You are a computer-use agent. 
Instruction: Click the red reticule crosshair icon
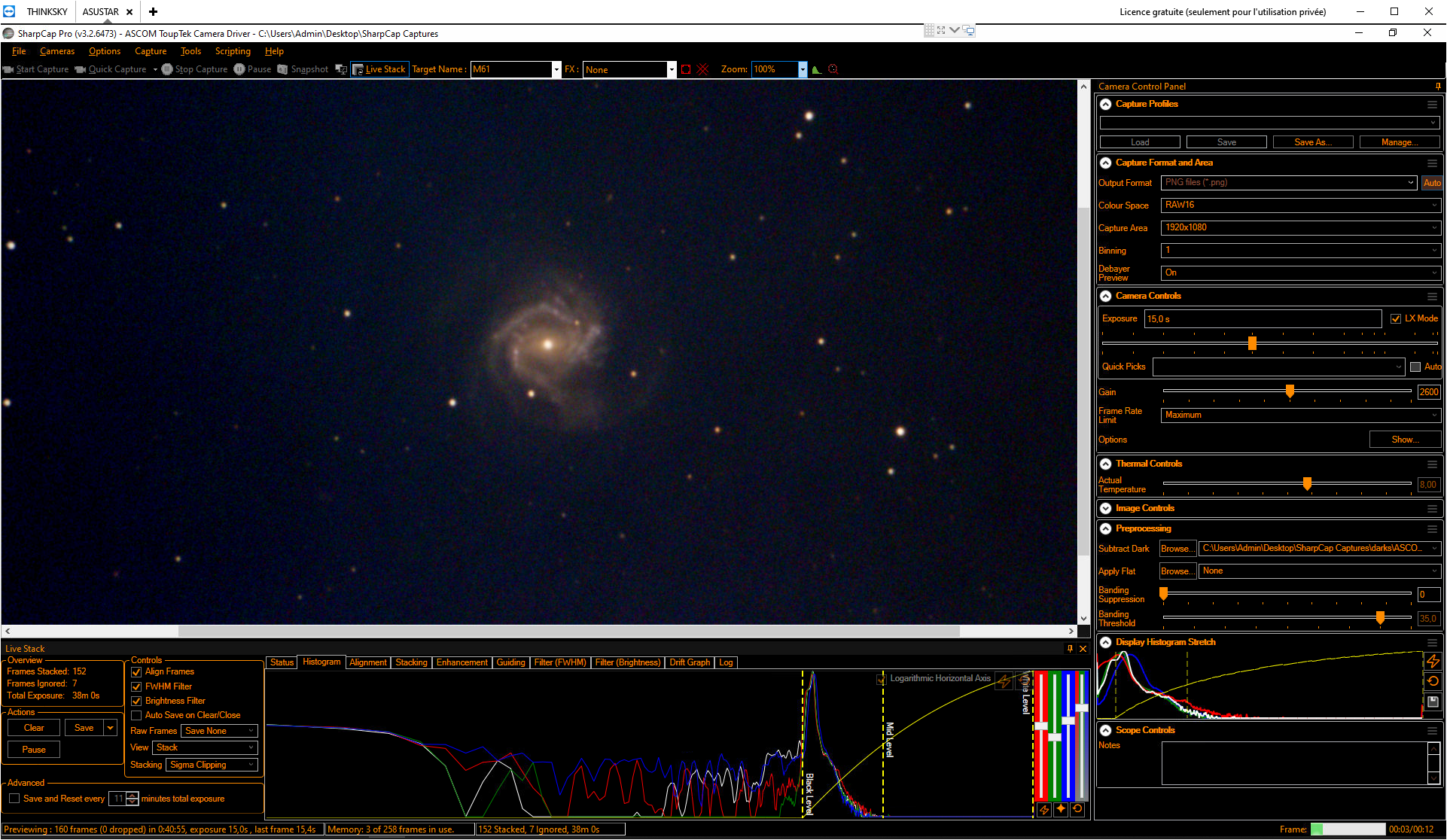pos(703,69)
